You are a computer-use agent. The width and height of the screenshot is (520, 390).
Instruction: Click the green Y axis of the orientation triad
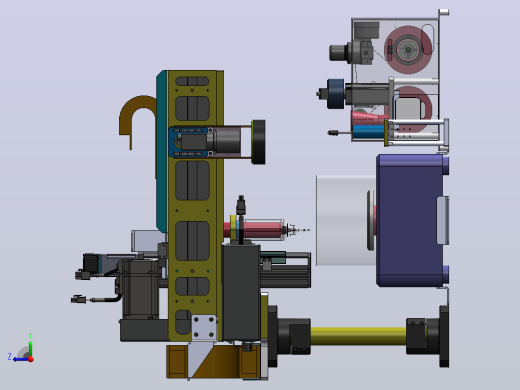(x=30, y=347)
